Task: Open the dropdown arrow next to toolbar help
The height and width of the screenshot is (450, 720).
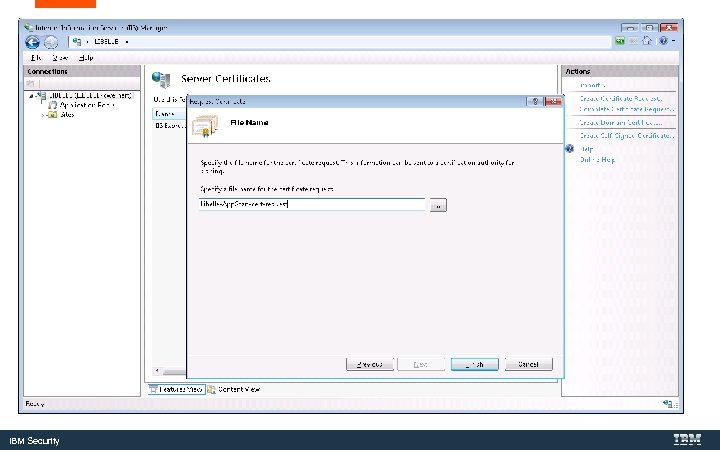Action: point(673,41)
